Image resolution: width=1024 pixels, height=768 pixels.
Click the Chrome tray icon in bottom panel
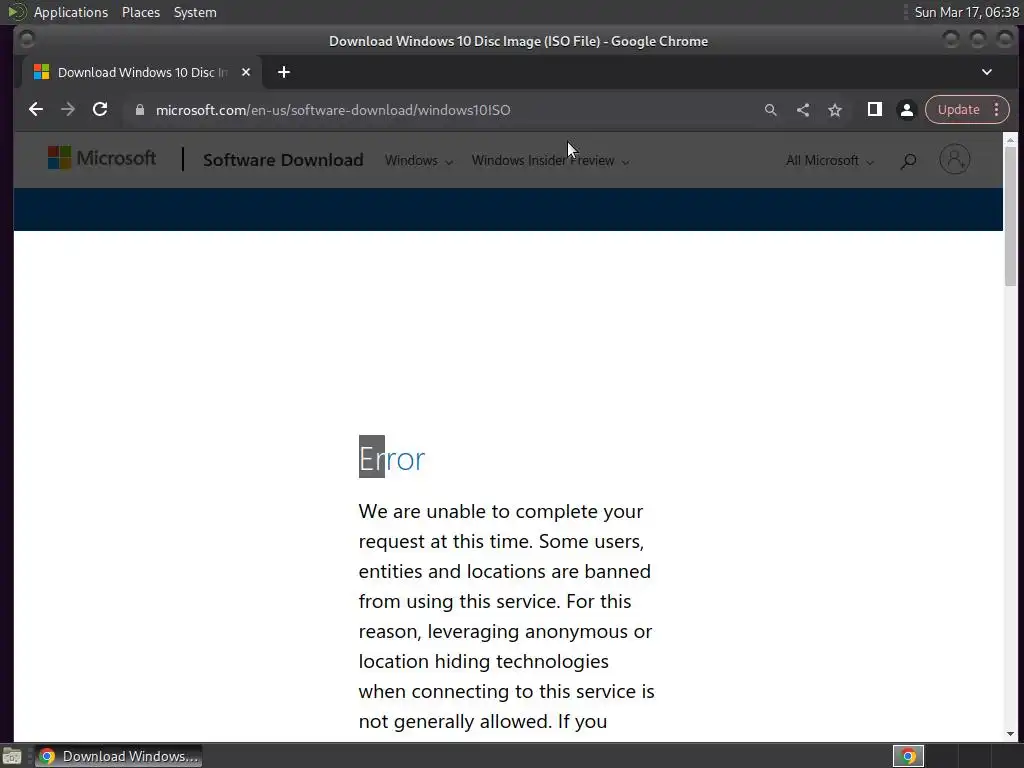tap(908, 756)
